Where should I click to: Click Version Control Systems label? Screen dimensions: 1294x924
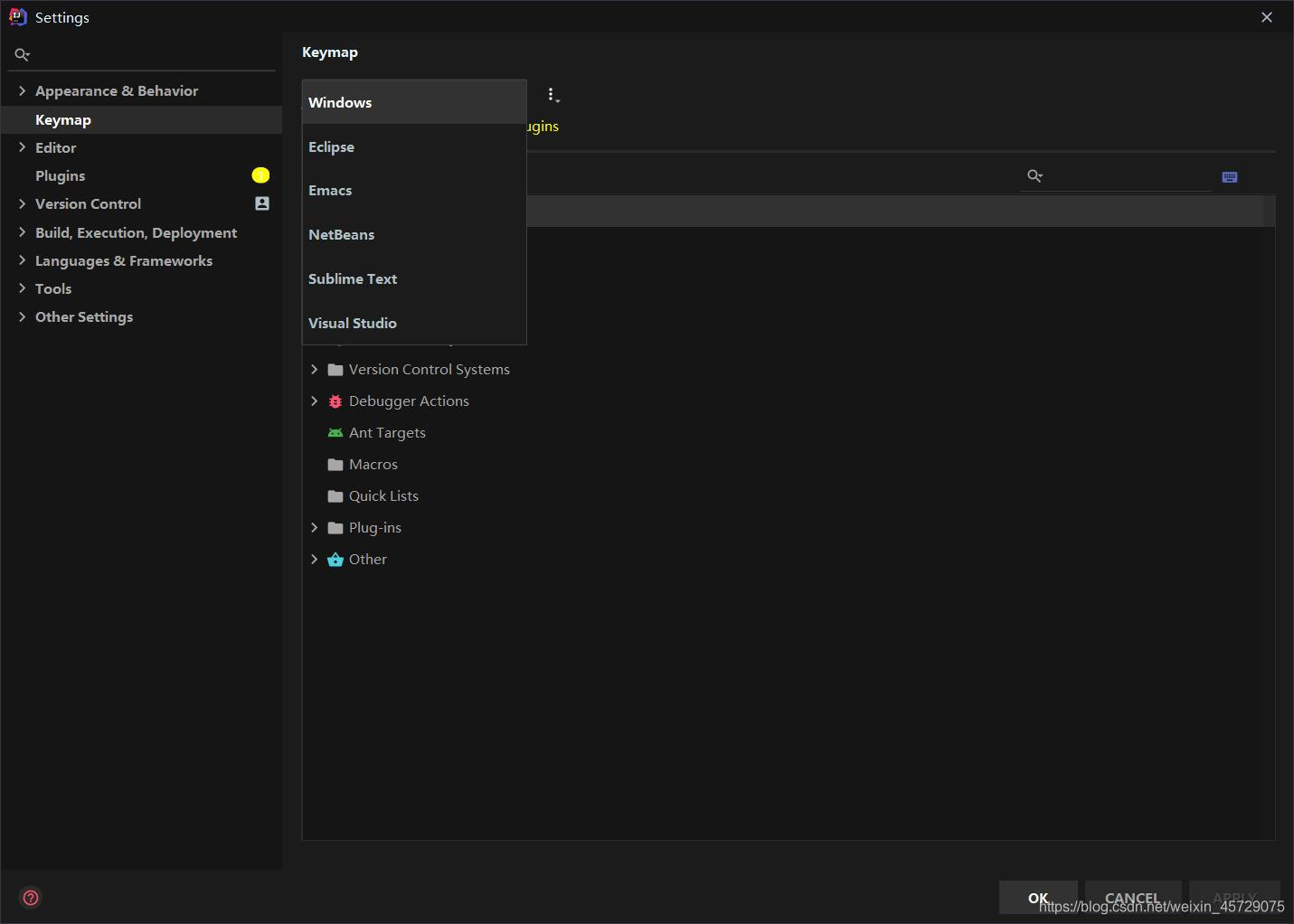pos(430,370)
